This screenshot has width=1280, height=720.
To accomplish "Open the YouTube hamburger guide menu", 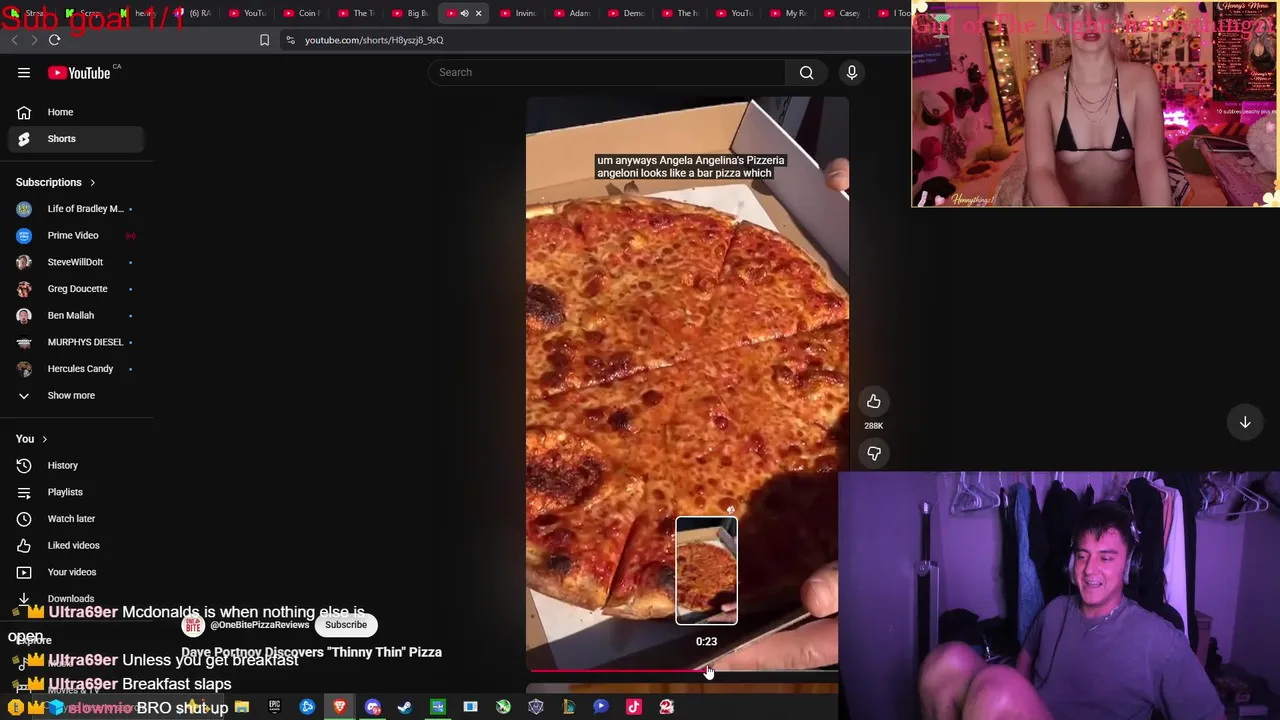I will pyautogui.click(x=24, y=72).
